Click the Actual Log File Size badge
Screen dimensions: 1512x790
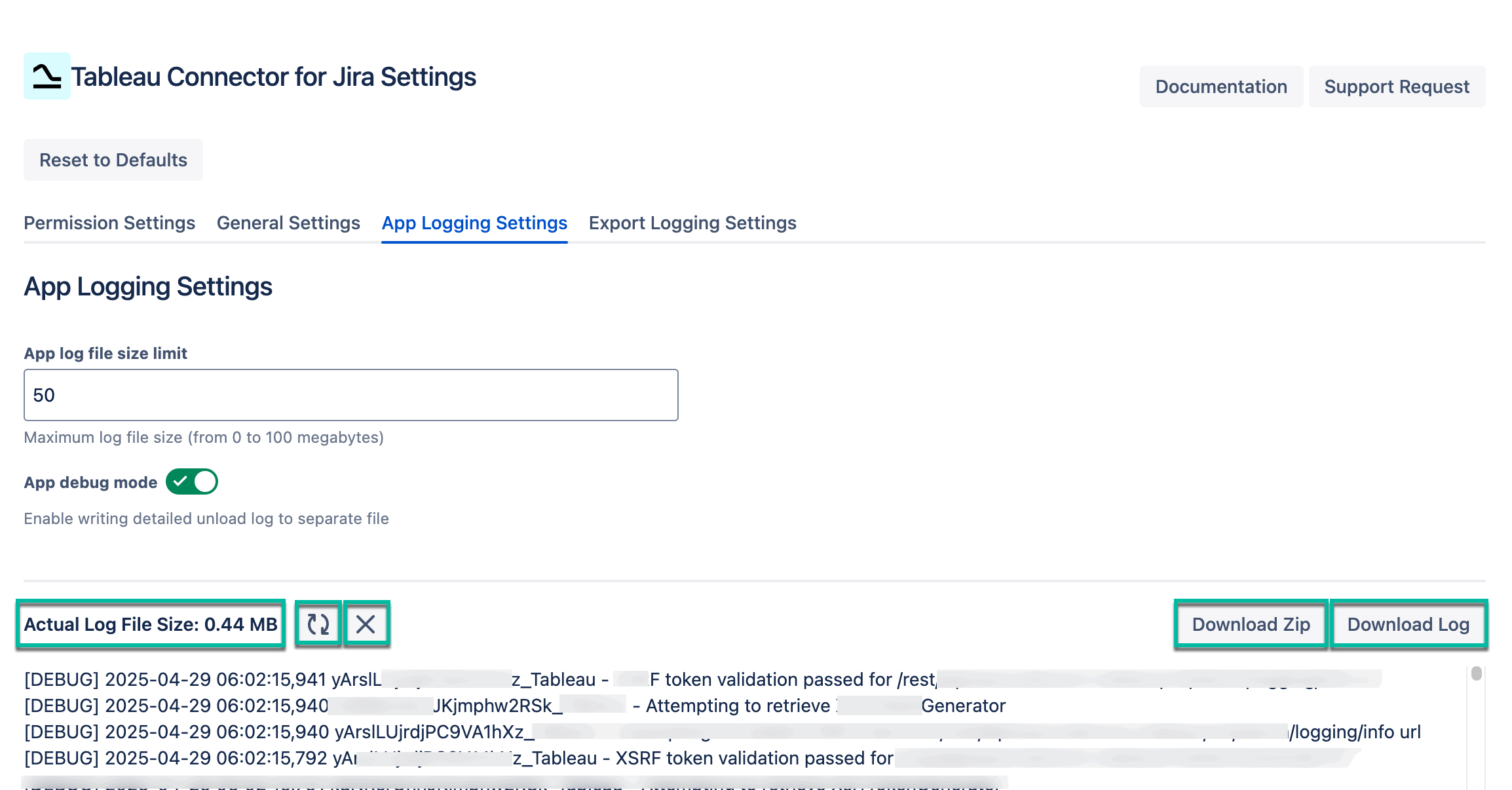(150, 624)
